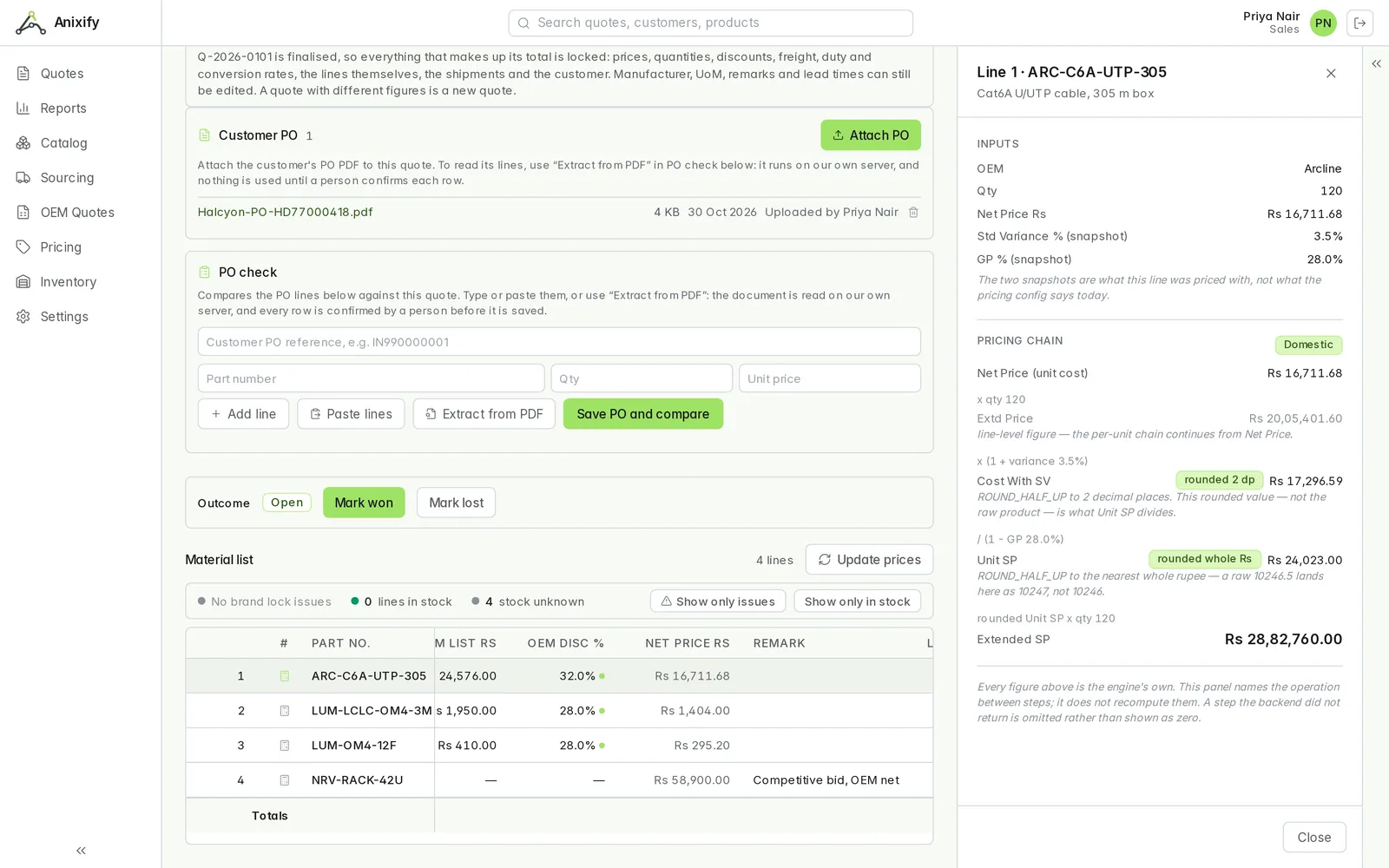Open the detail icon for LUM-LCLC-OM4-3M row
This screenshot has height=868, width=1389.
coord(284,711)
